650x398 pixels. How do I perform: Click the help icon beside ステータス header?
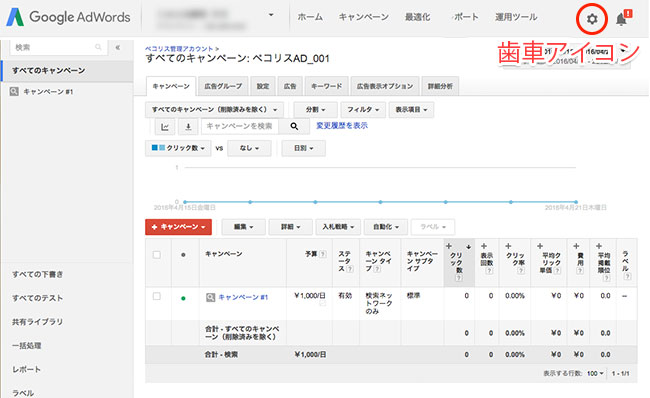pyautogui.click(x=349, y=269)
